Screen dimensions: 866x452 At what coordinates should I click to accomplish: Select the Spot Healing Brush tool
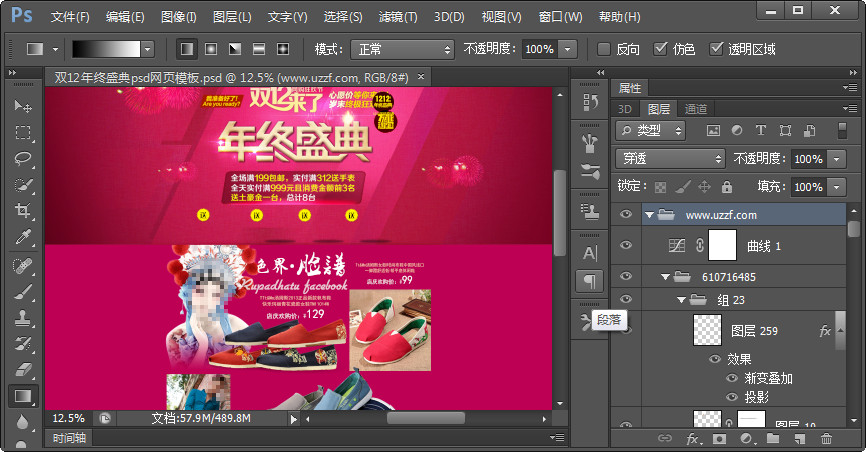(23, 266)
